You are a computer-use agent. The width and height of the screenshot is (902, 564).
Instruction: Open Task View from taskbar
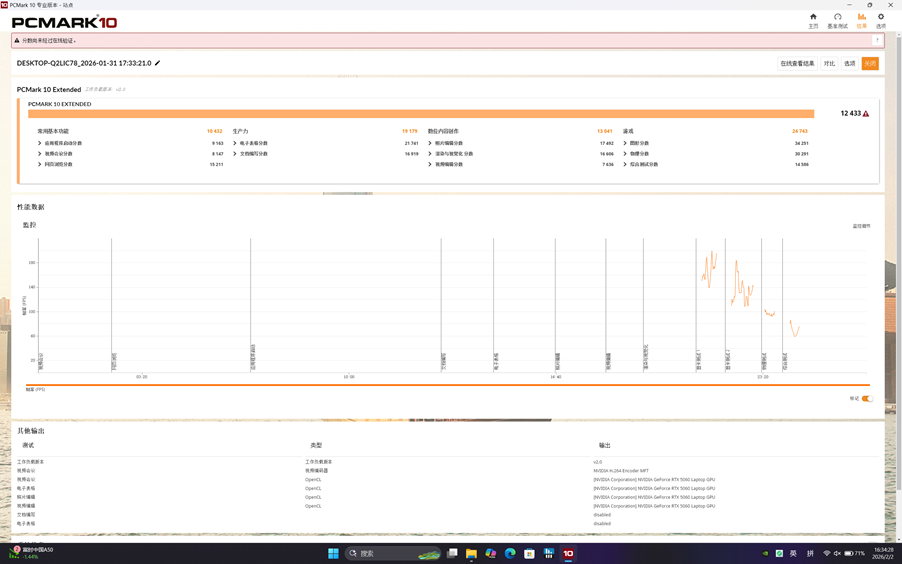[x=452, y=553]
